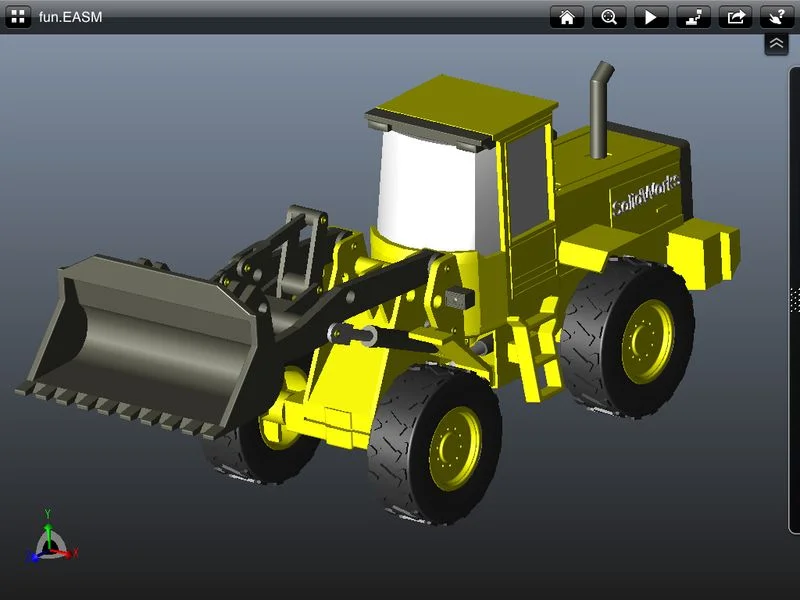Share the model via export icon
This screenshot has height=600, width=800.
pos(735,17)
